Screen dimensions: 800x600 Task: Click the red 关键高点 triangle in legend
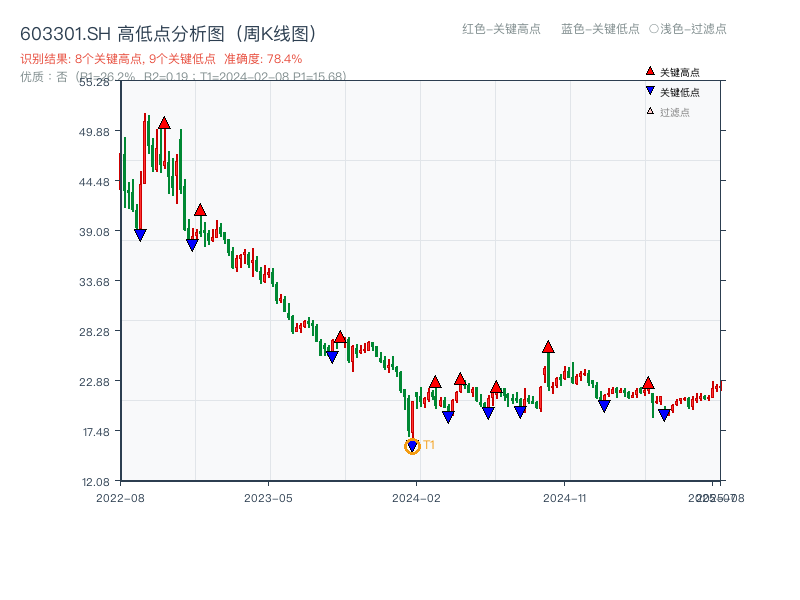click(x=650, y=72)
